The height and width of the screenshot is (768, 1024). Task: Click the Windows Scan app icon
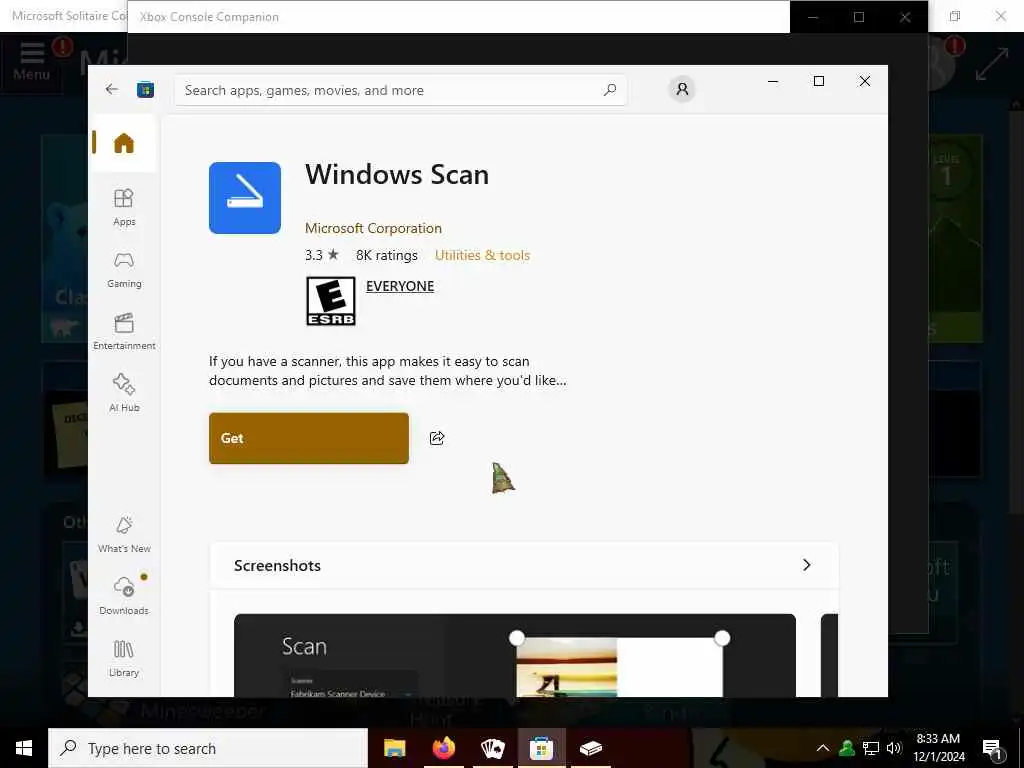245,198
